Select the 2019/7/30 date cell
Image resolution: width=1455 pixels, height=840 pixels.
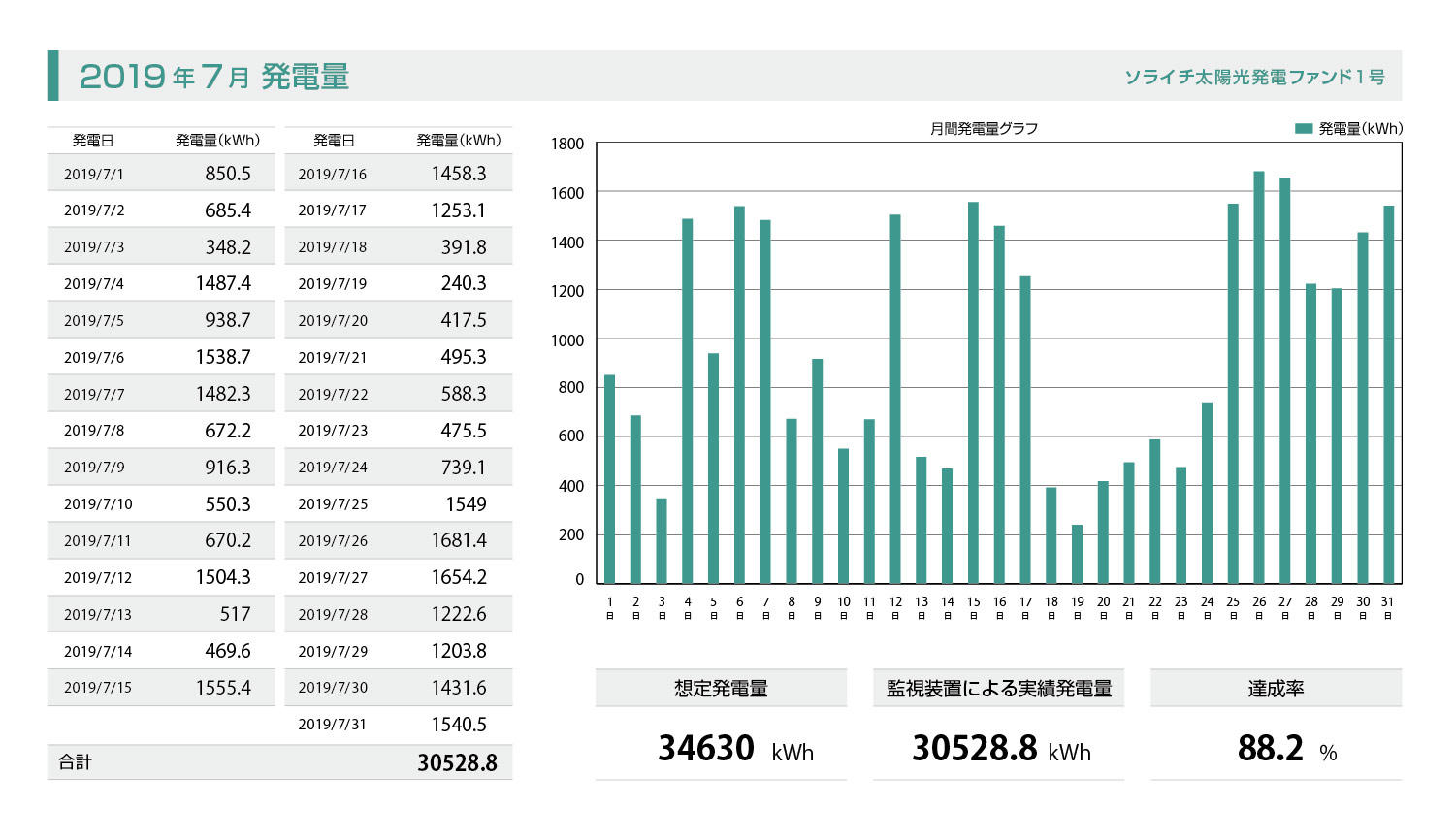333,688
